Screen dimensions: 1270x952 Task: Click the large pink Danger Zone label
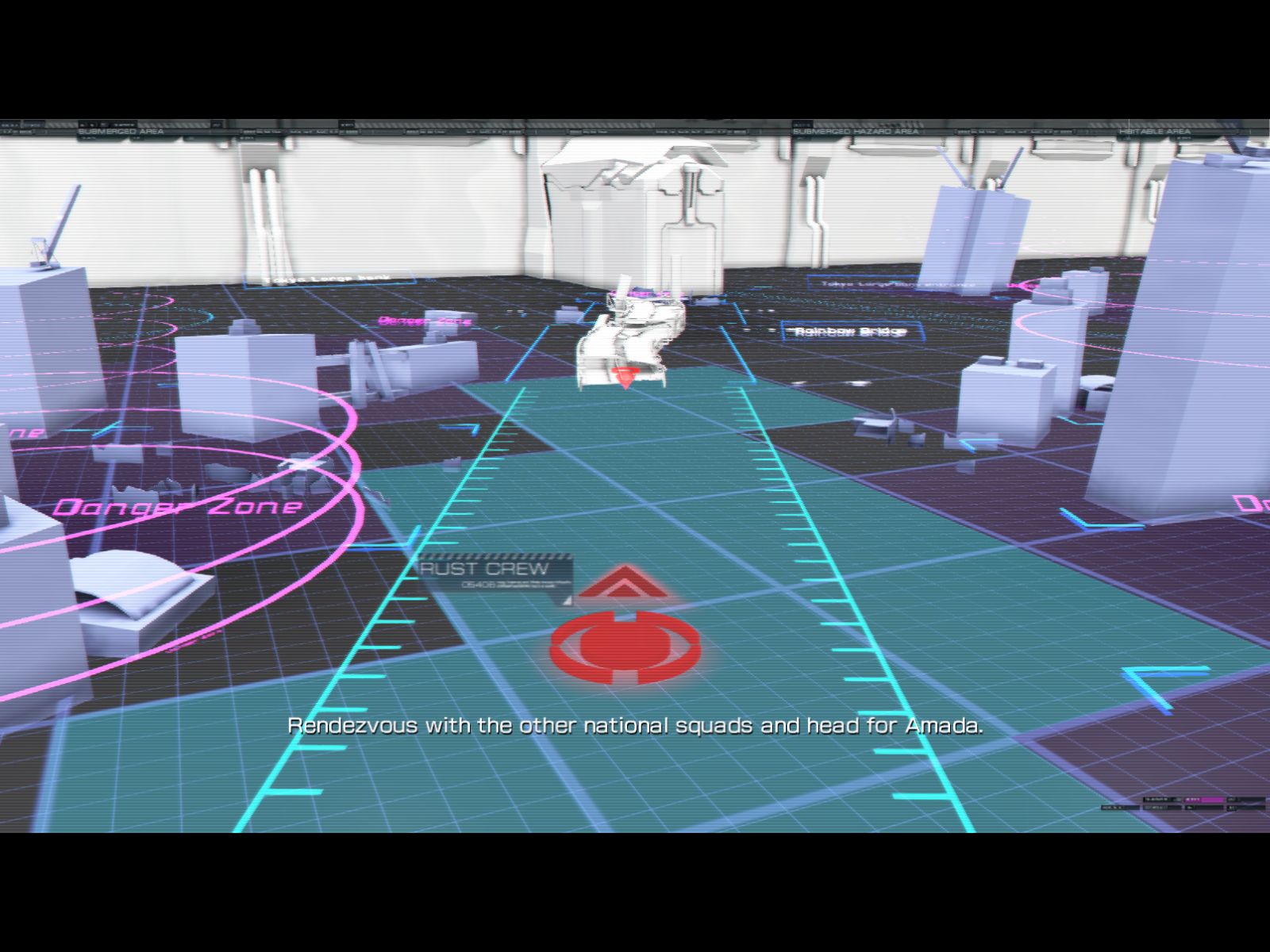pyautogui.click(x=179, y=507)
